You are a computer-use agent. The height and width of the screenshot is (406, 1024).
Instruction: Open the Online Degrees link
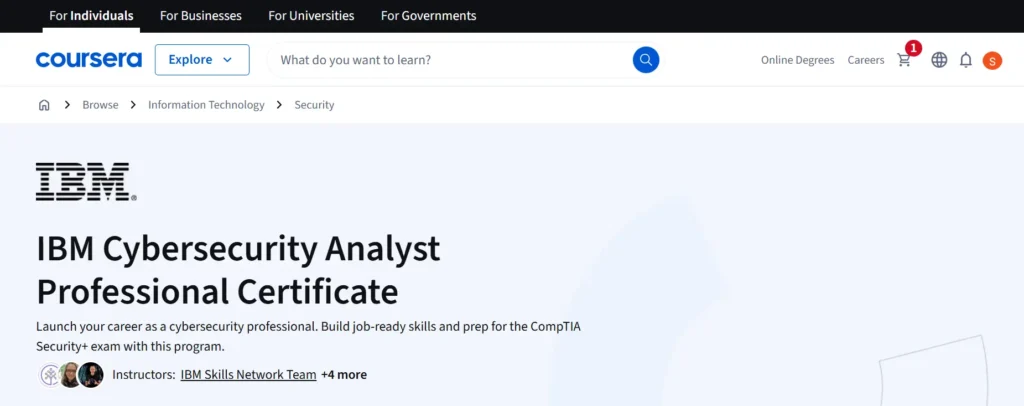click(x=797, y=60)
